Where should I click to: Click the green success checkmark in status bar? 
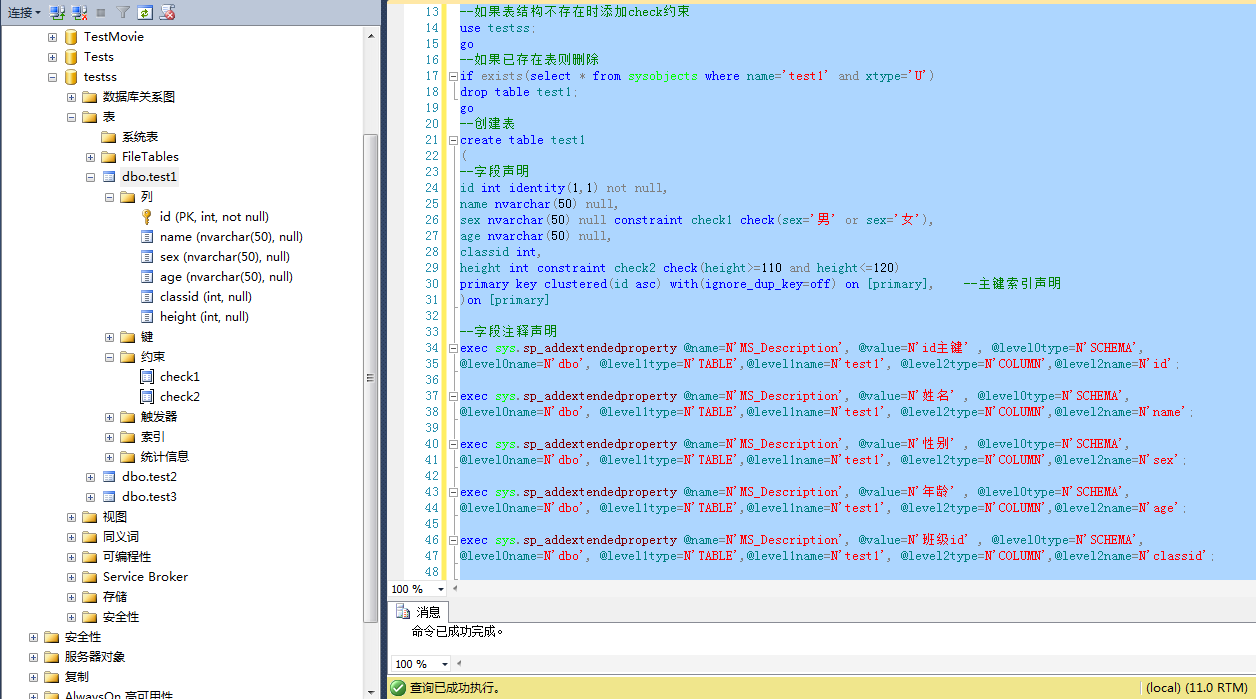pos(398,688)
